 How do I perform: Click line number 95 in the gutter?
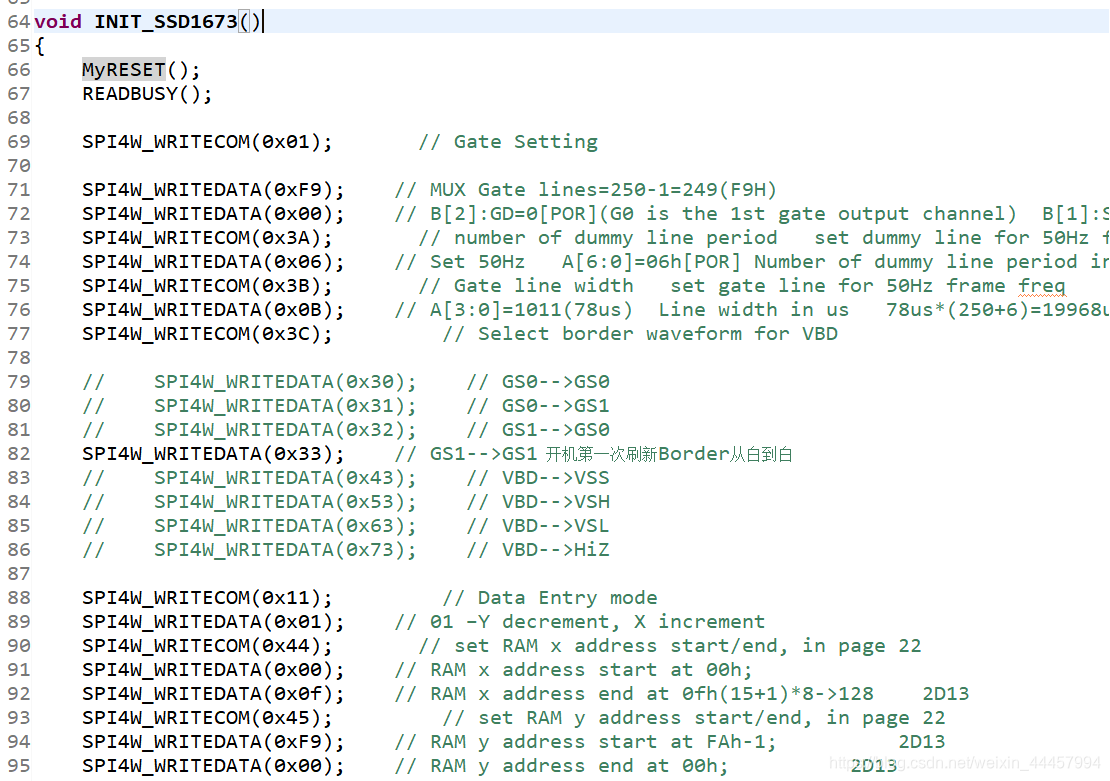[x=18, y=767]
